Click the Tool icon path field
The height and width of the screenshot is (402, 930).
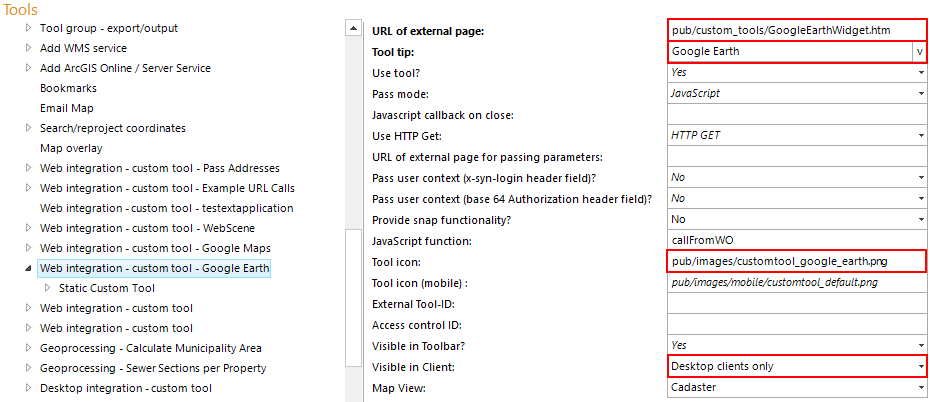(x=797, y=262)
